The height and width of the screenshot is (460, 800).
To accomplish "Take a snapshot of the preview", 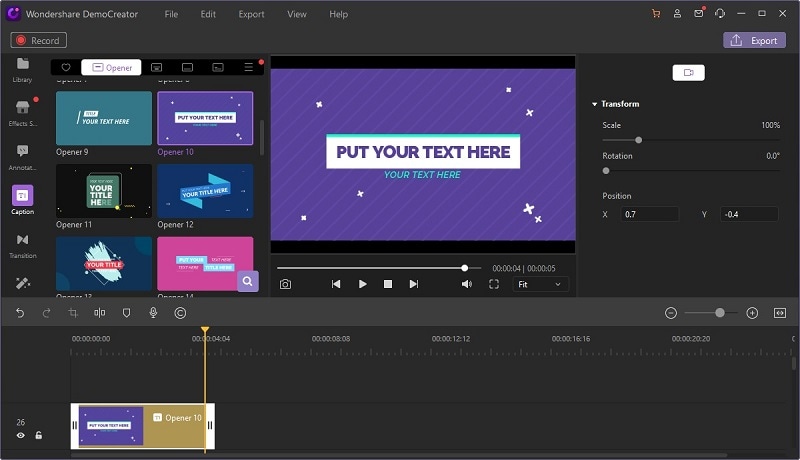I will coord(285,284).
